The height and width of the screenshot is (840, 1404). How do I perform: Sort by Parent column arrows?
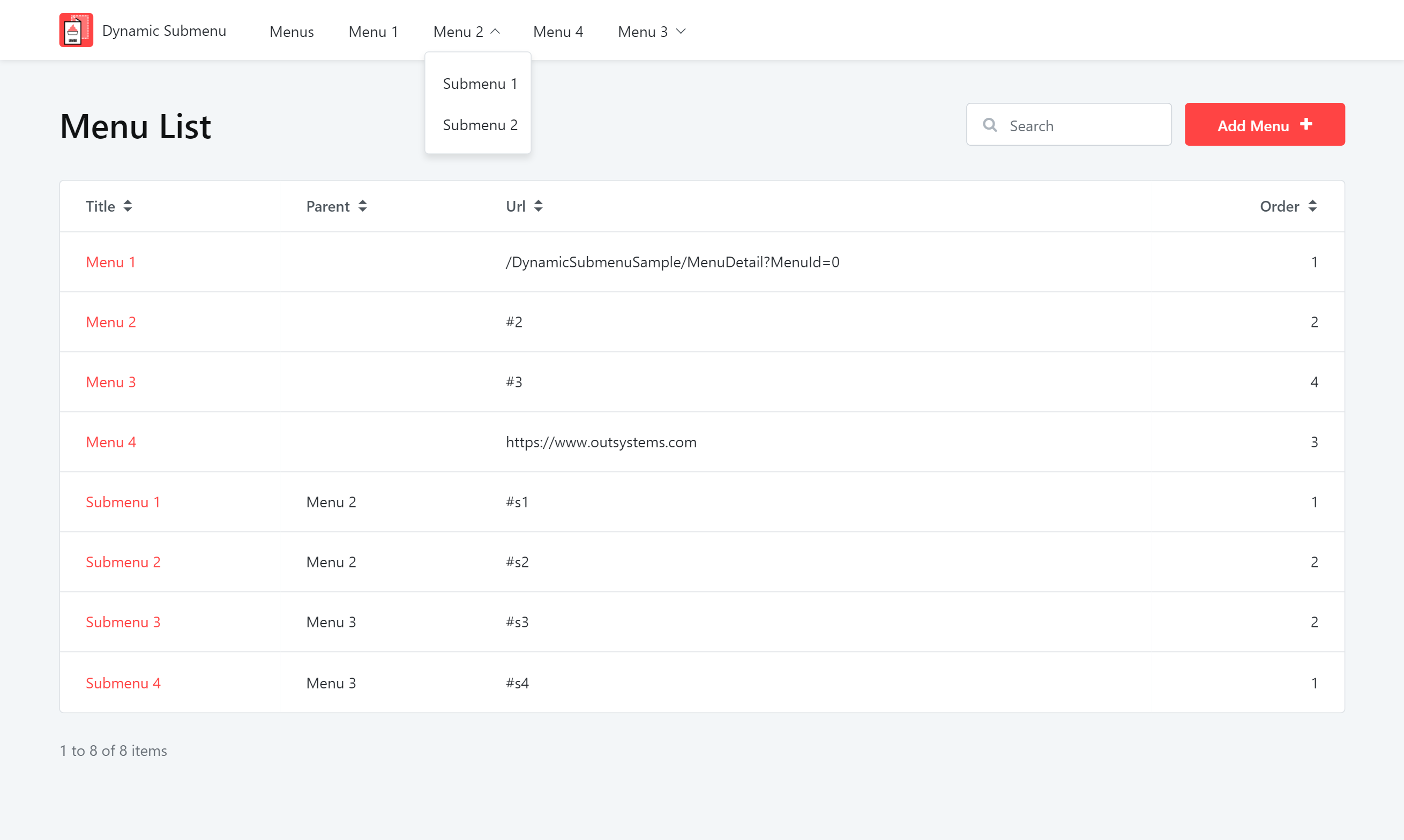362,206
